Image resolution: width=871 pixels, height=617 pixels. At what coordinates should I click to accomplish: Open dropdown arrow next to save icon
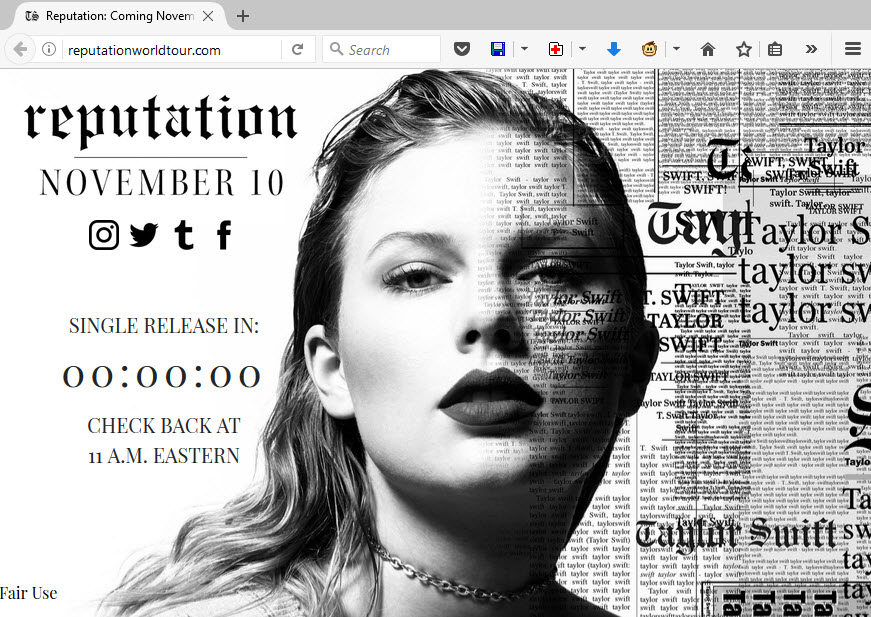524,49
